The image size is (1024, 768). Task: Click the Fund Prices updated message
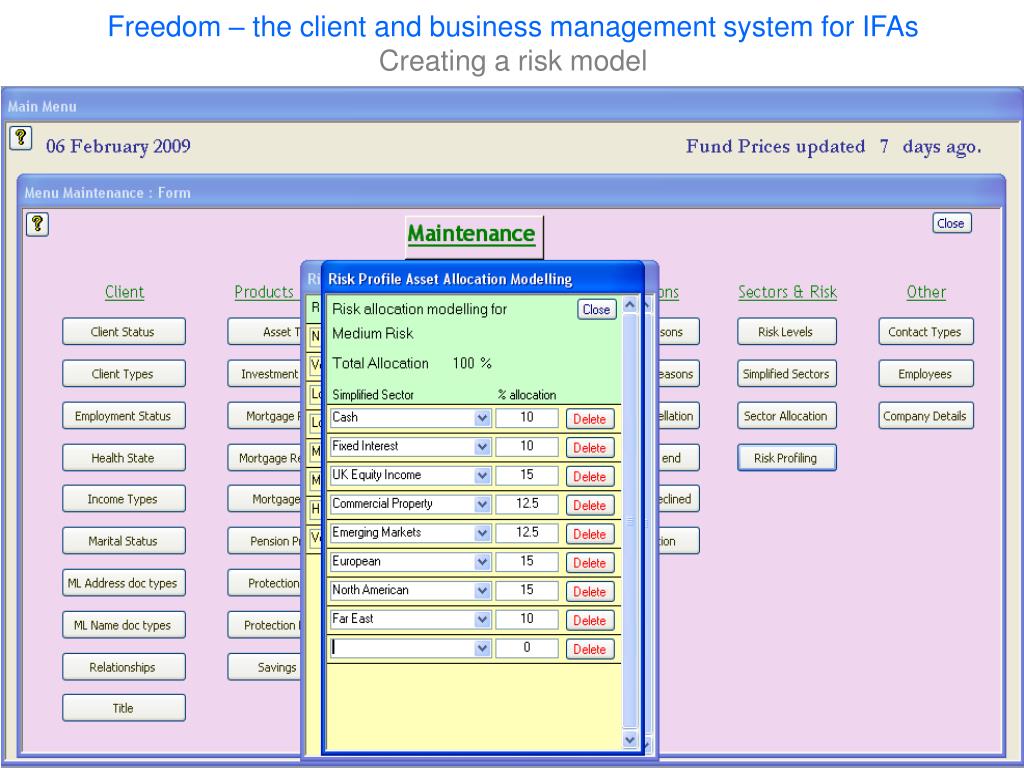pos(833,146)
